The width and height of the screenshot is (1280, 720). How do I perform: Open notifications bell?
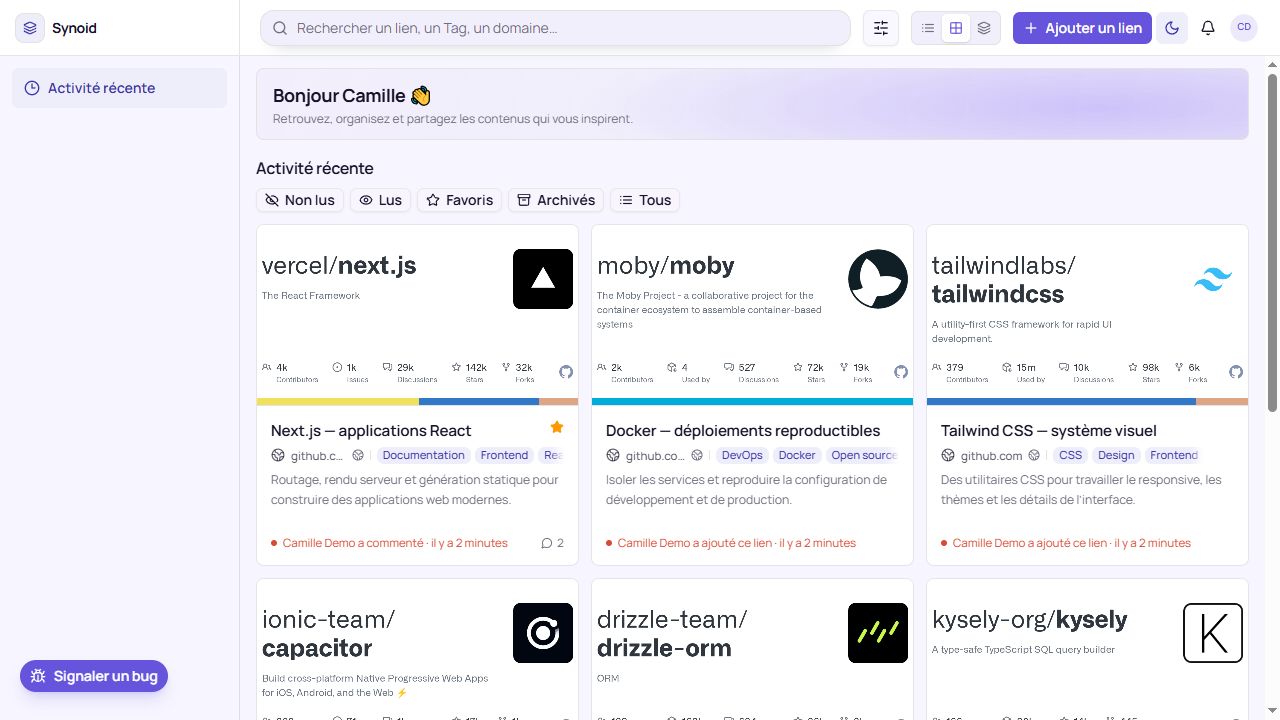(1208, 28)
